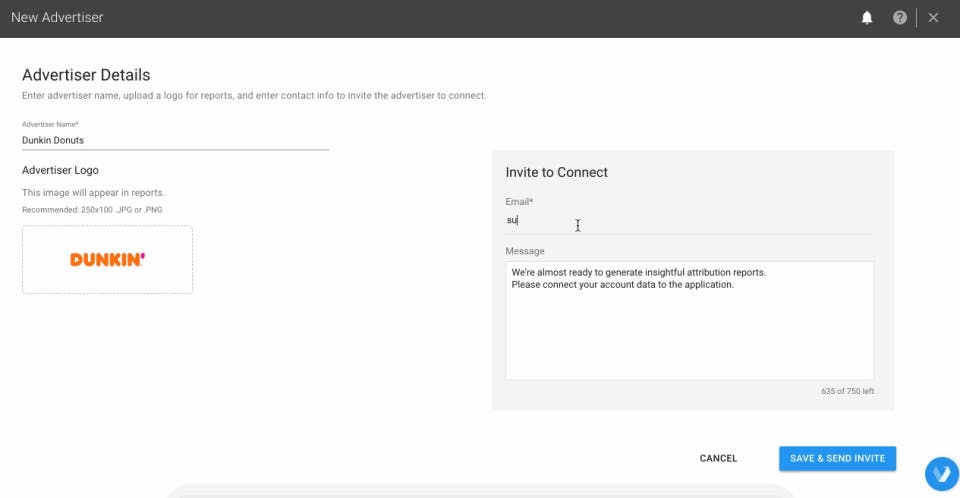Click the Message field label
The image size is (960, 498).
525,251
